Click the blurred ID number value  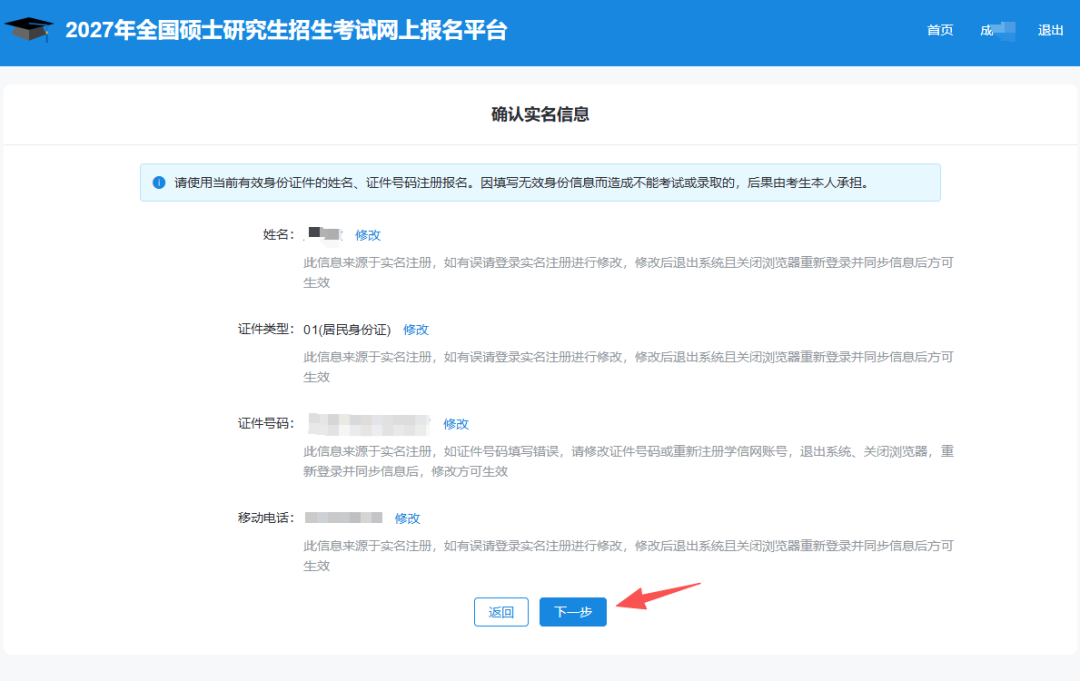(x=369, y=424)
